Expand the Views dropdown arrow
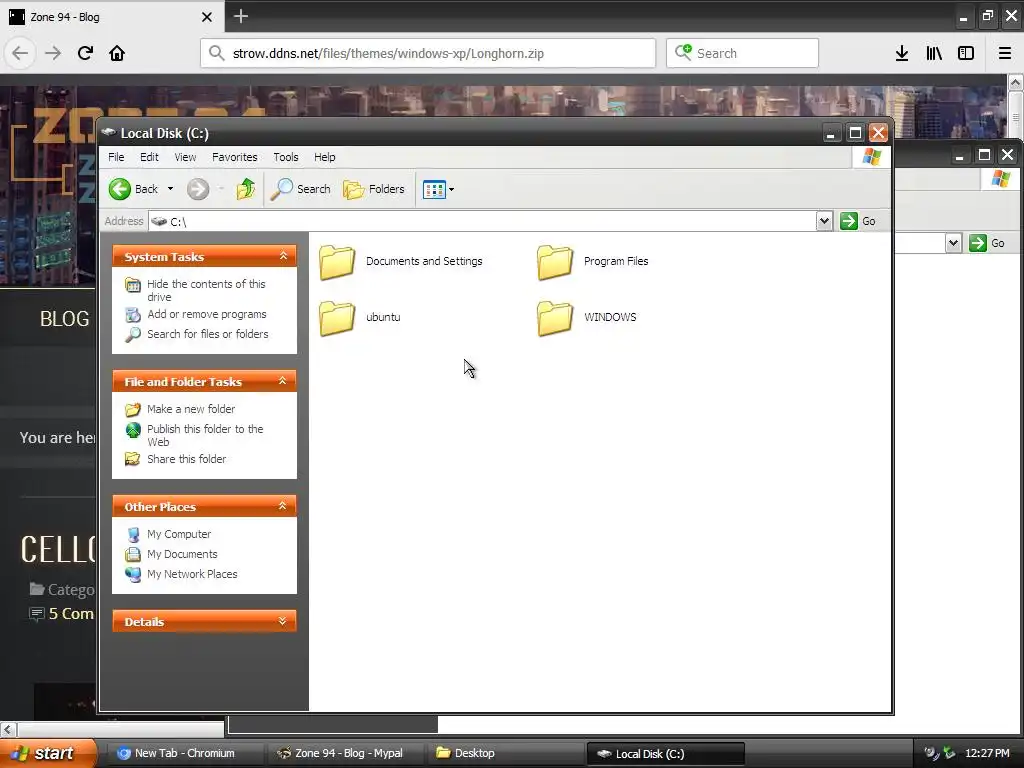 coord(451,190)
